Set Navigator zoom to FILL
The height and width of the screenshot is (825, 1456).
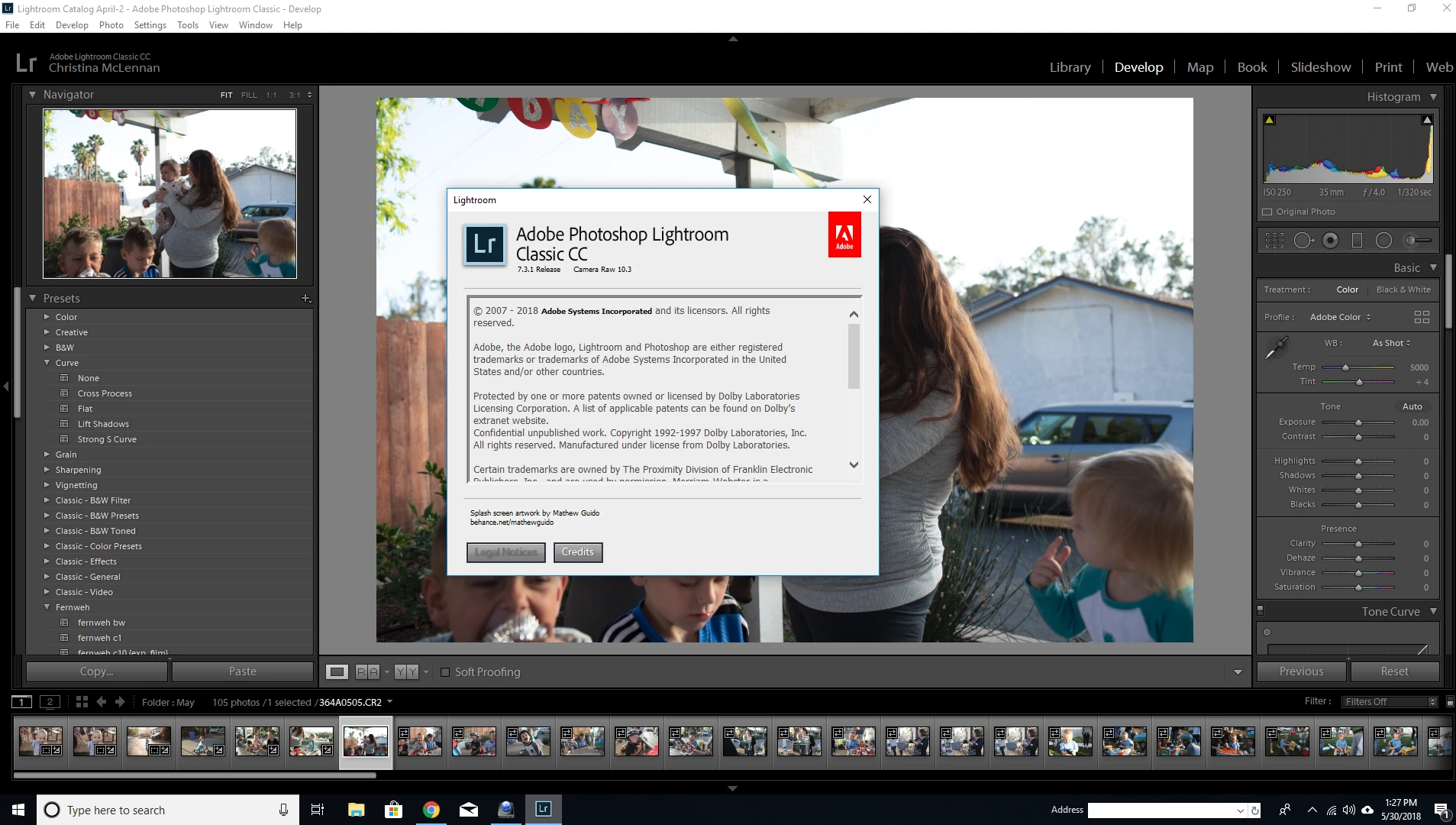(249, 95)
